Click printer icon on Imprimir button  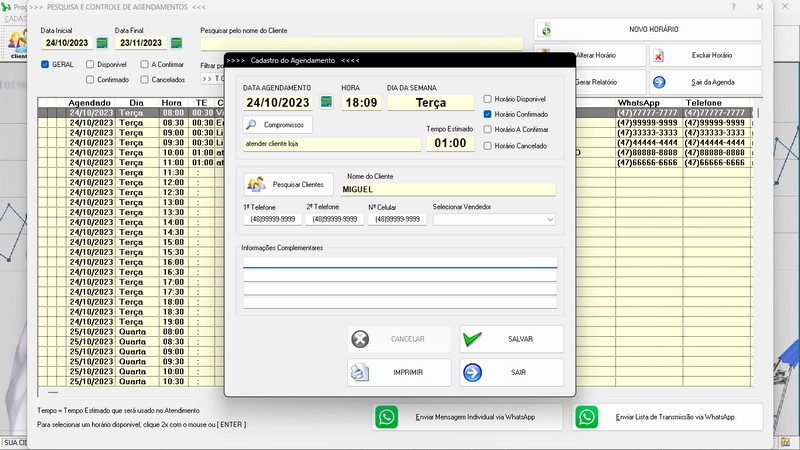[360, 372]
